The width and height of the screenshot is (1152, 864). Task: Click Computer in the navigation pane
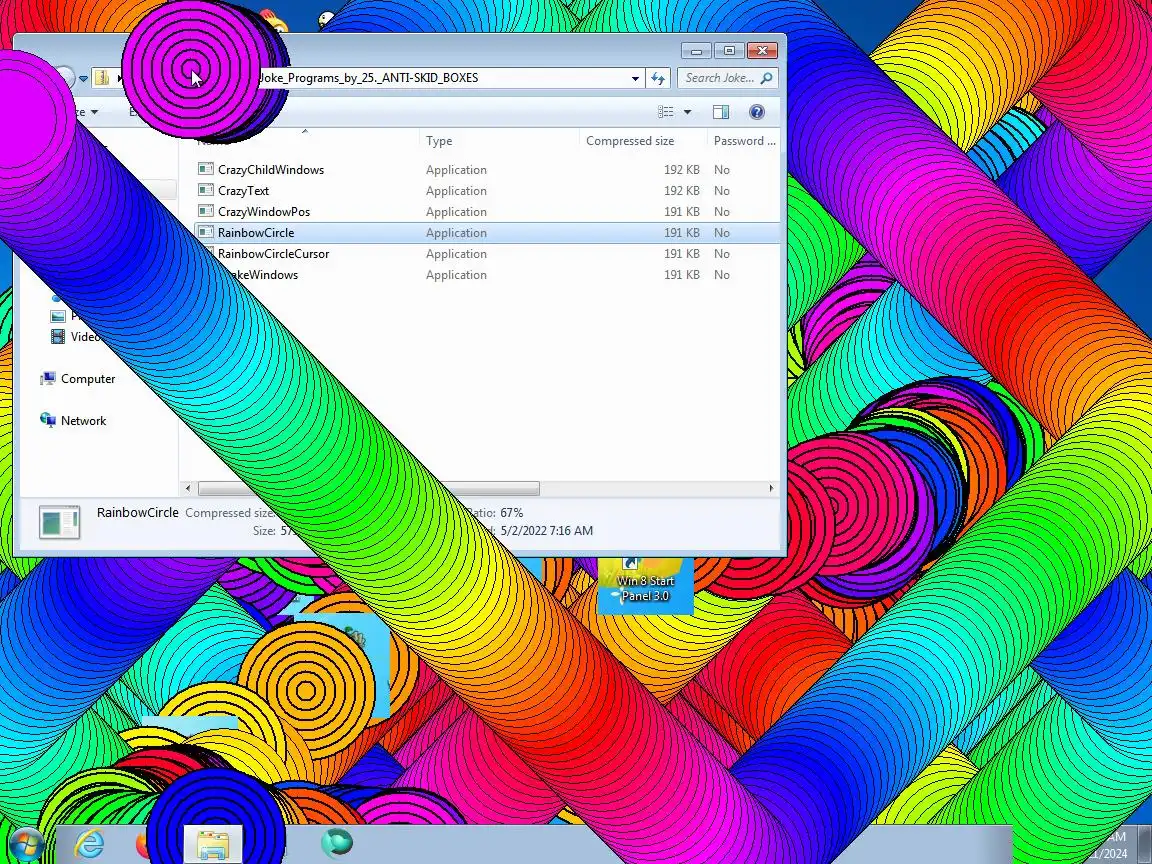[x=88, y=379]
